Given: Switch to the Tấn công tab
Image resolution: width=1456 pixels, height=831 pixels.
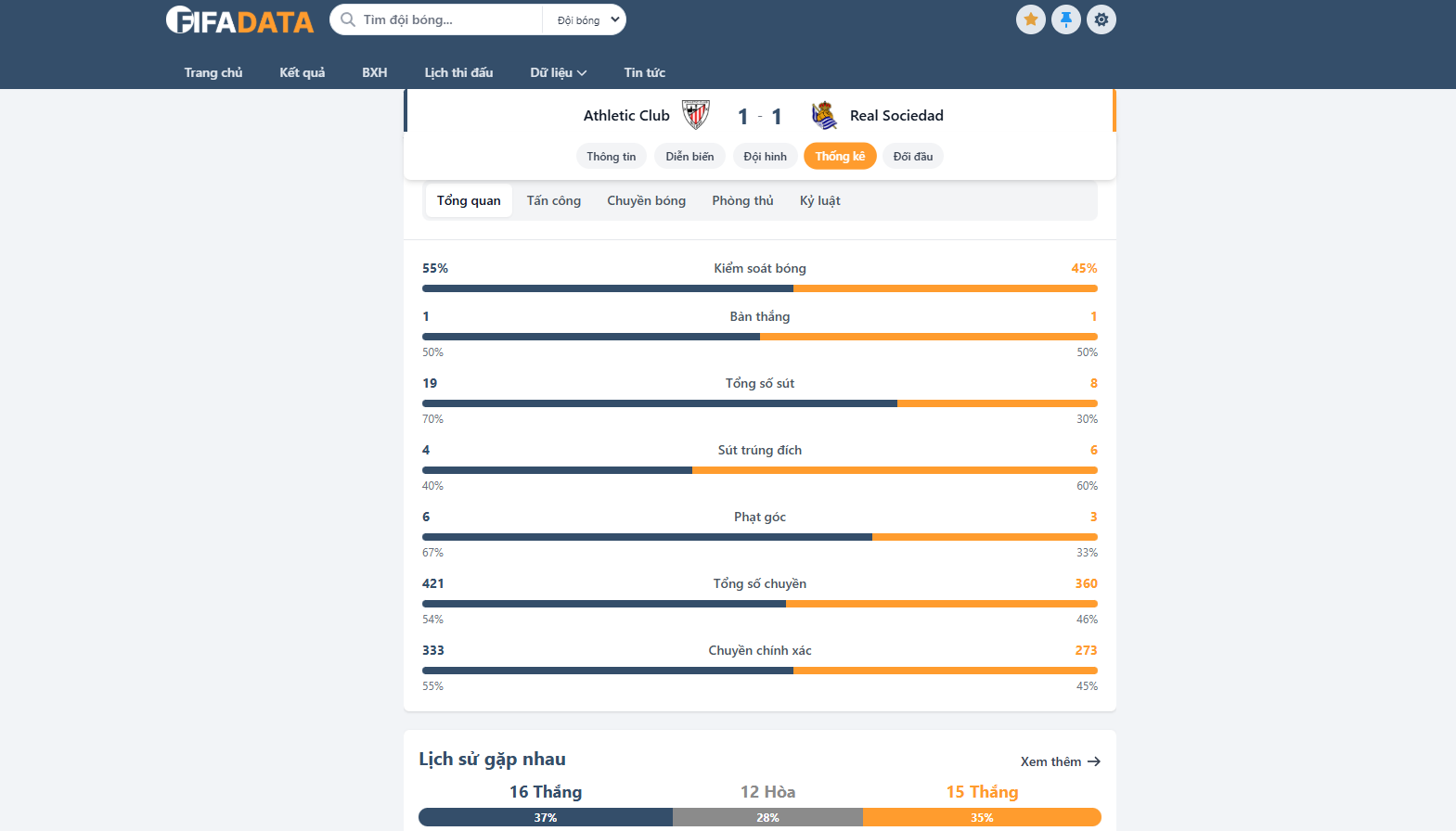Looking at the screenshot, I should pos(553,200).
